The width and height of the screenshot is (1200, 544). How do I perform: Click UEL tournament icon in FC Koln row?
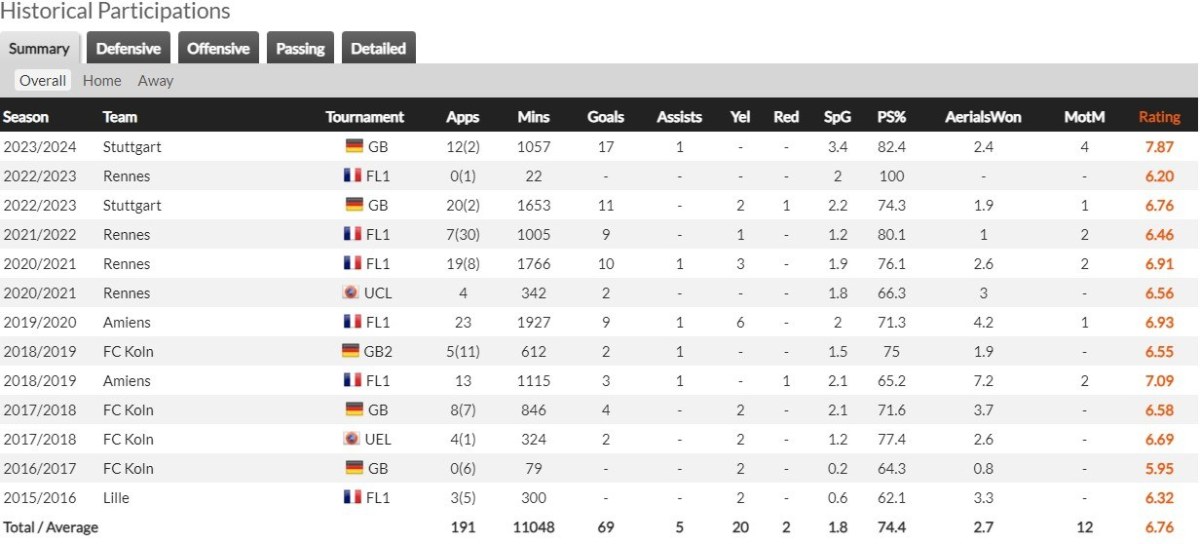350,439
